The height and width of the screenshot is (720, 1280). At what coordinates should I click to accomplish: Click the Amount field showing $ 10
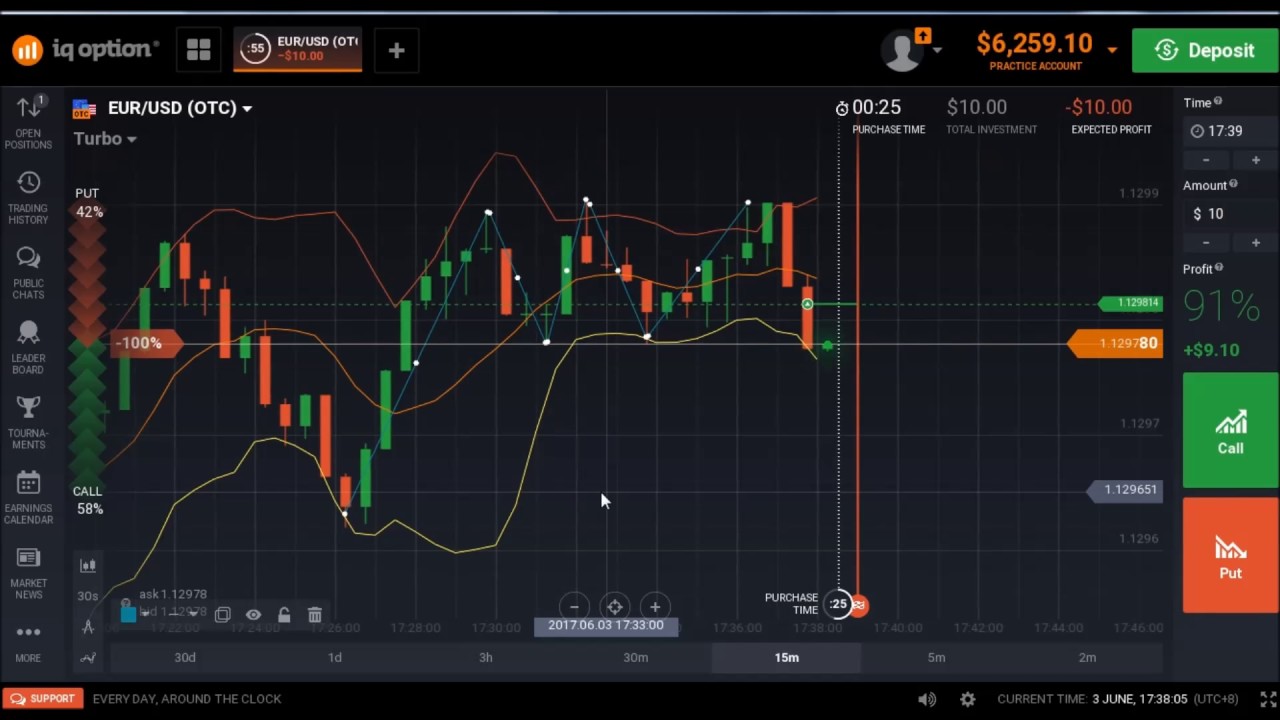point(1230,214)
